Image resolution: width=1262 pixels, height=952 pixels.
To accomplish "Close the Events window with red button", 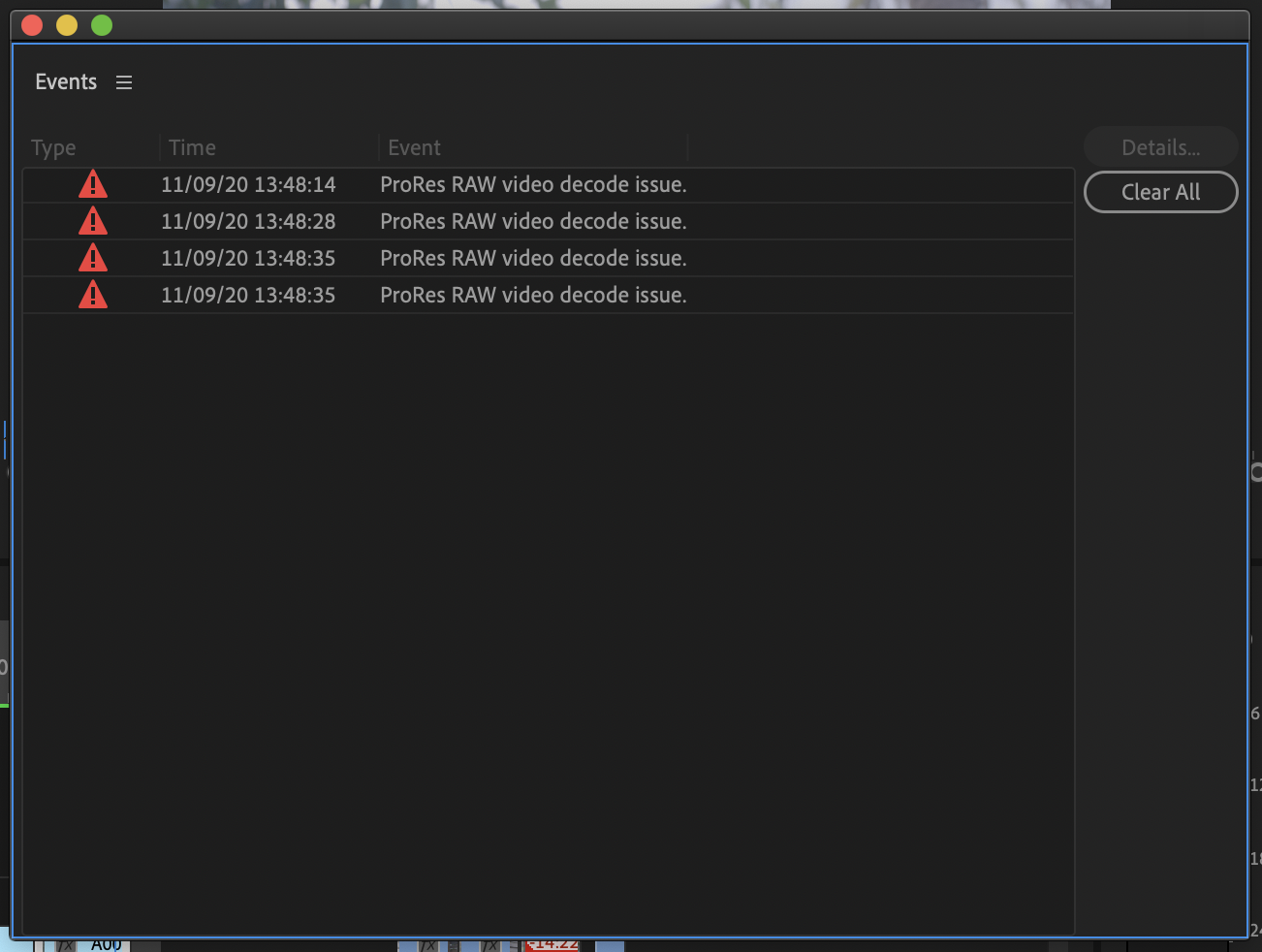I will [x=32, y=25].
